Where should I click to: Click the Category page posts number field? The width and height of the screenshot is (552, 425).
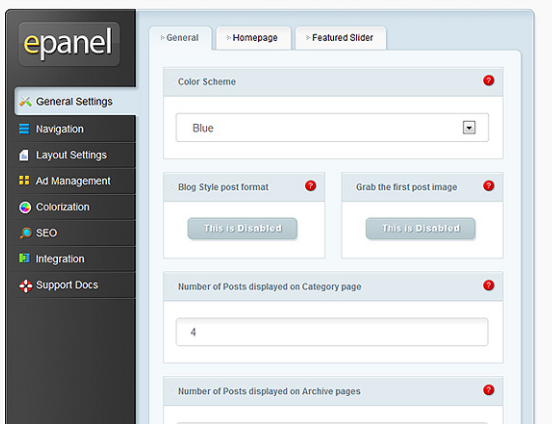[x=332, y=332]
